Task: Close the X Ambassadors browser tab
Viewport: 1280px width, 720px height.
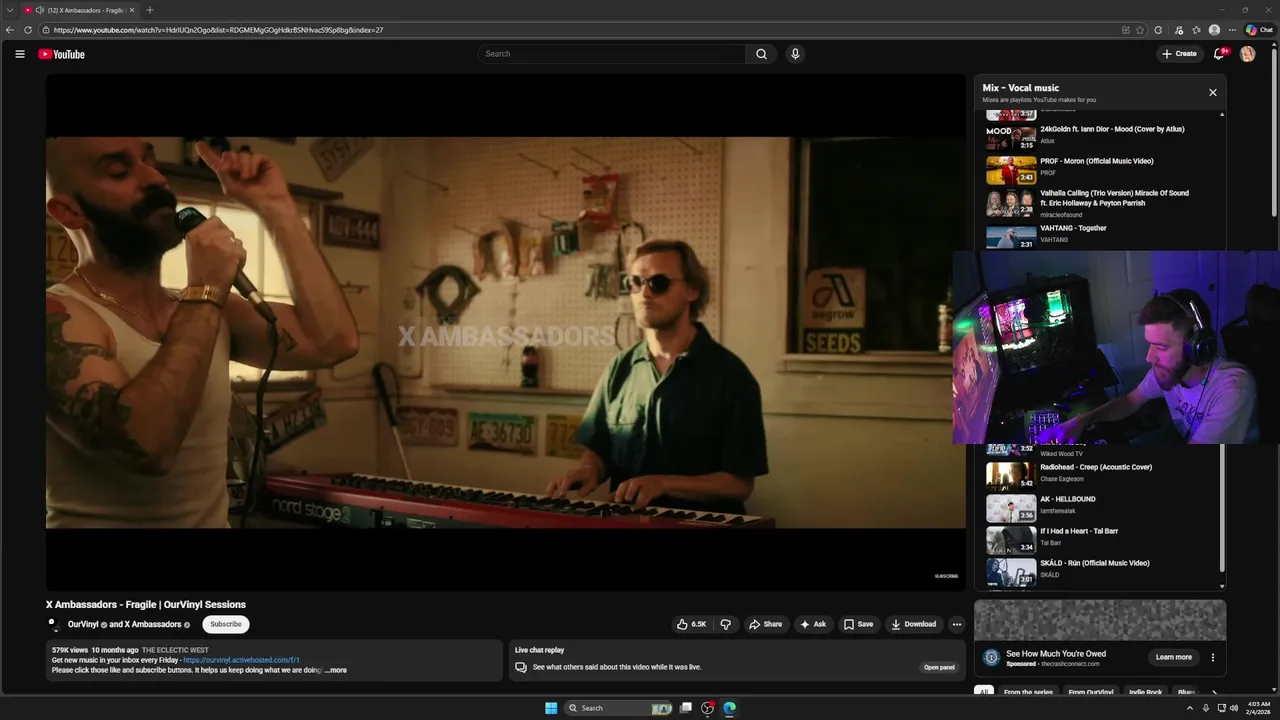Action: tap(131, 10)
